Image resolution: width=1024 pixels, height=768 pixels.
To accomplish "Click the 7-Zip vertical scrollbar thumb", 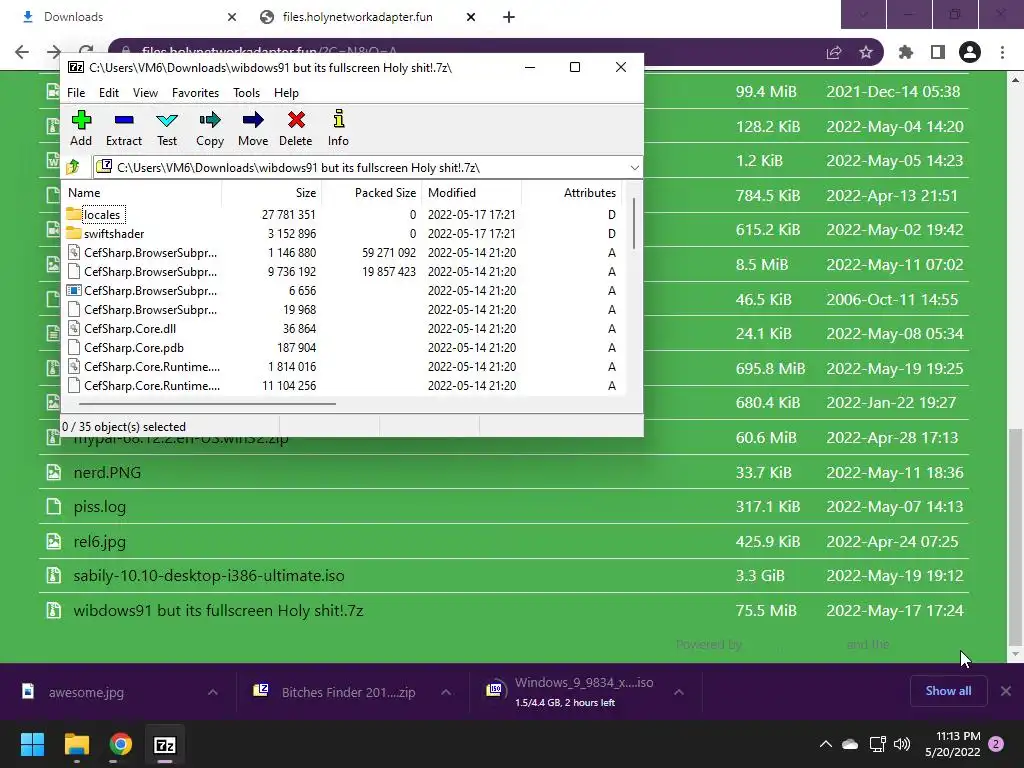I will (633, 223).
